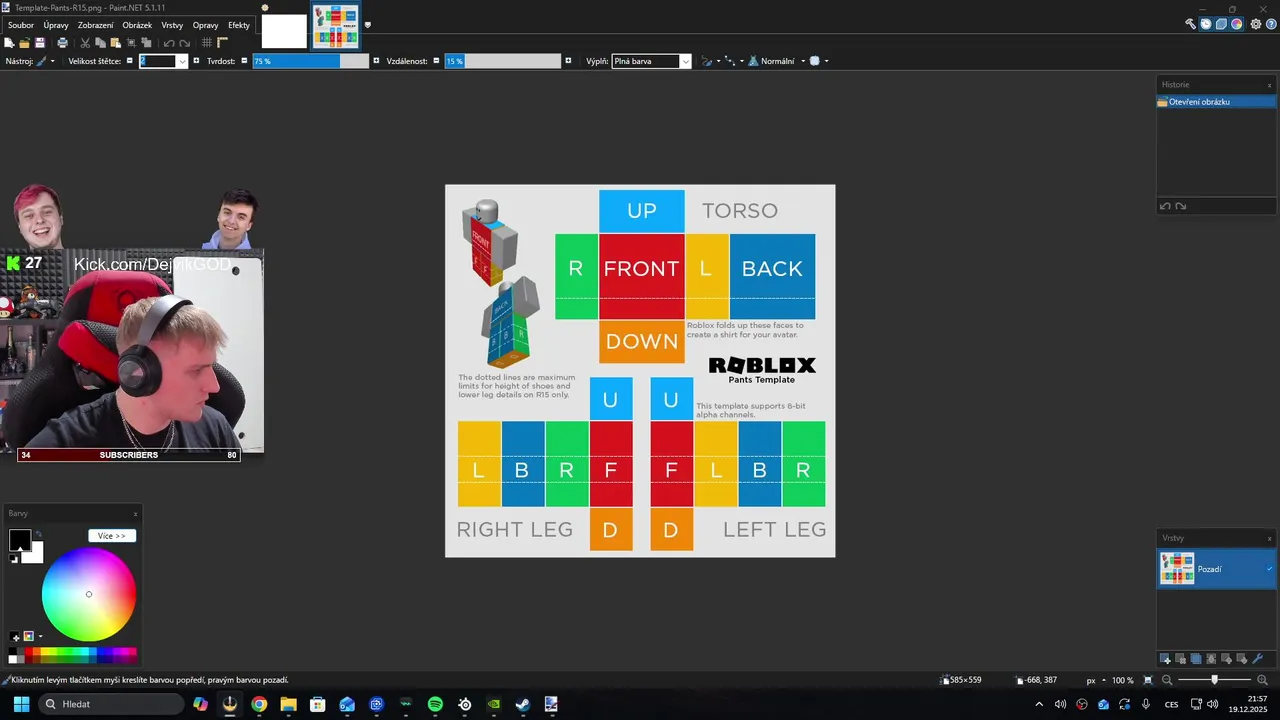The image size is (1280, 720).
Task: Open the selection clipping mode dropdown
Action: pos(819,61)
